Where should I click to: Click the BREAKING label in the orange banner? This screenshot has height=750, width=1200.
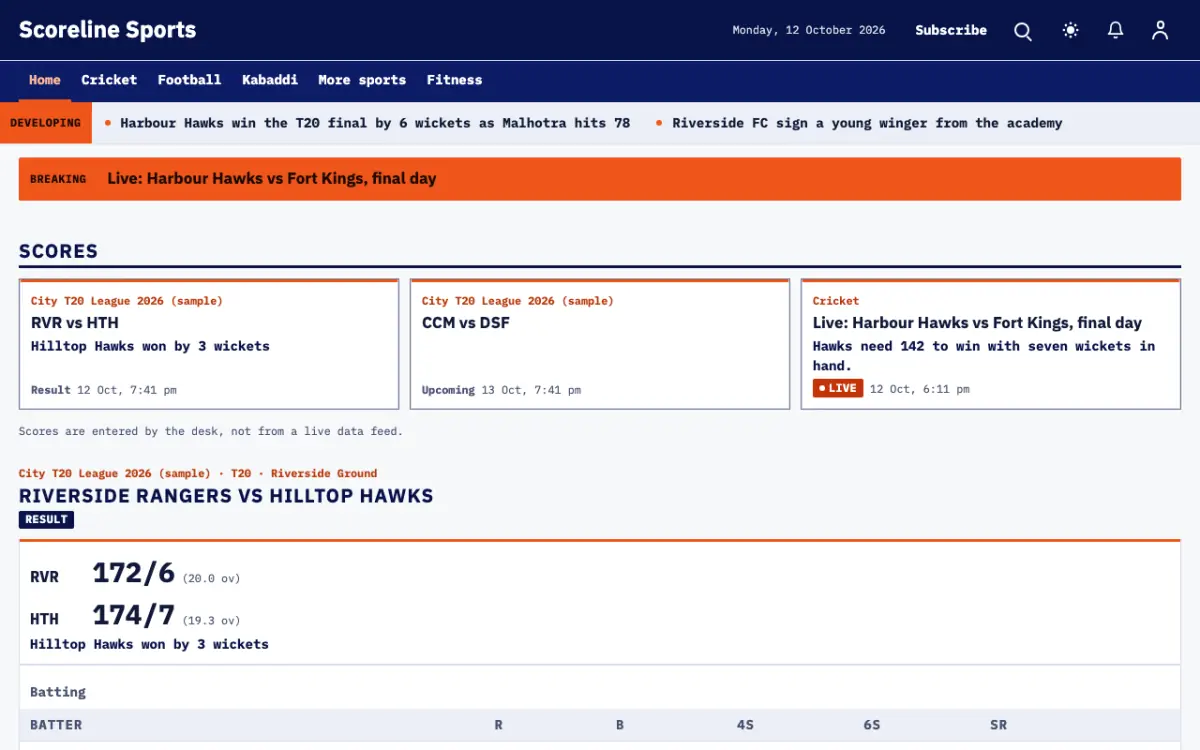point(58,179)
